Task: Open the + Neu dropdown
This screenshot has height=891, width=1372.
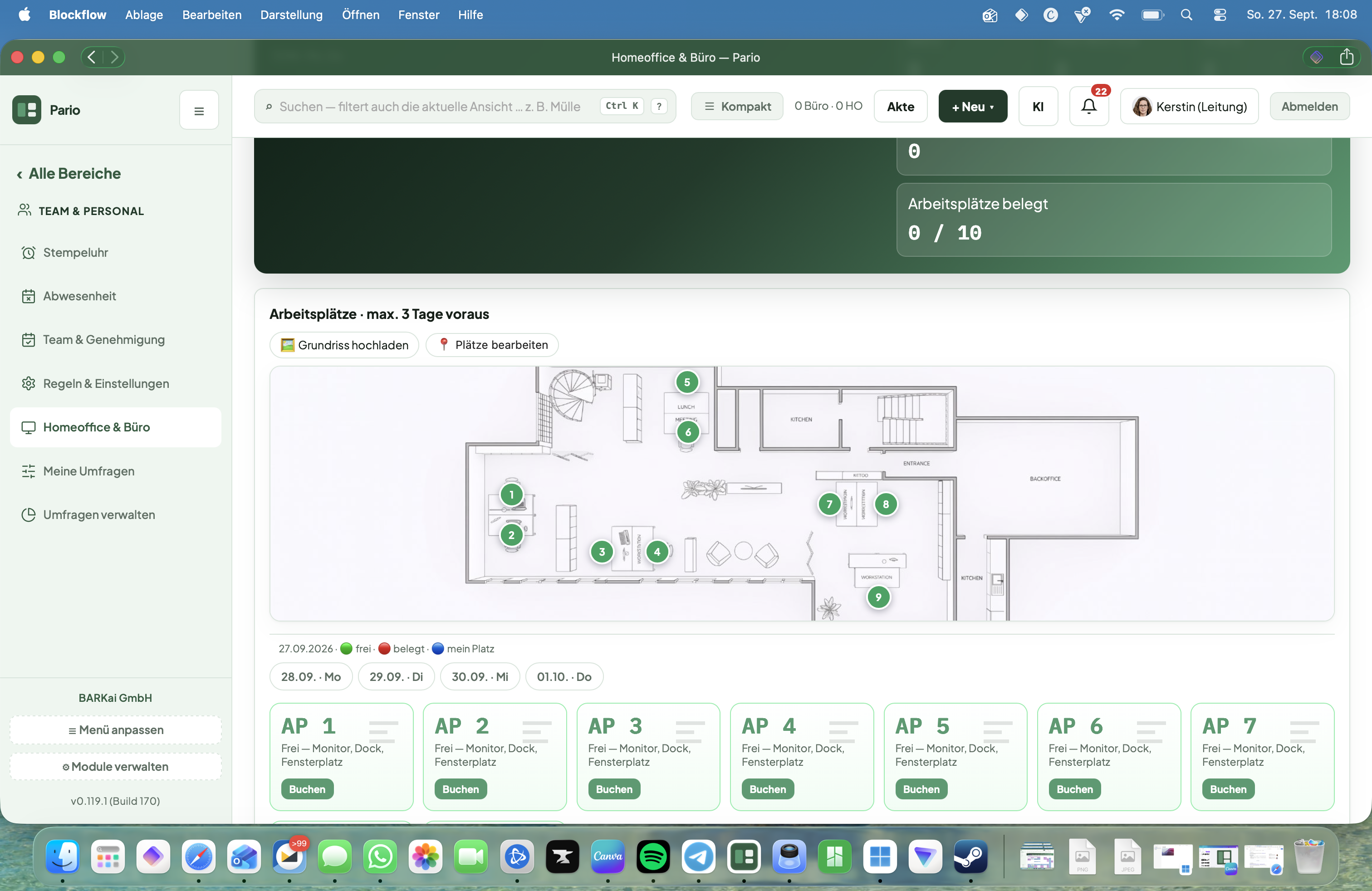Action: (x=972, y=107)
